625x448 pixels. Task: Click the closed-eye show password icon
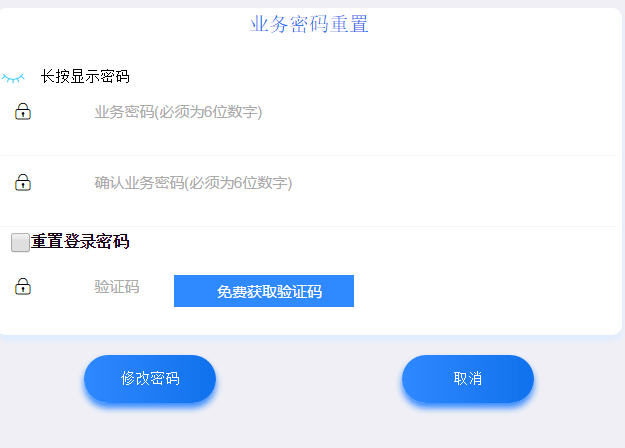coord(13,77)
